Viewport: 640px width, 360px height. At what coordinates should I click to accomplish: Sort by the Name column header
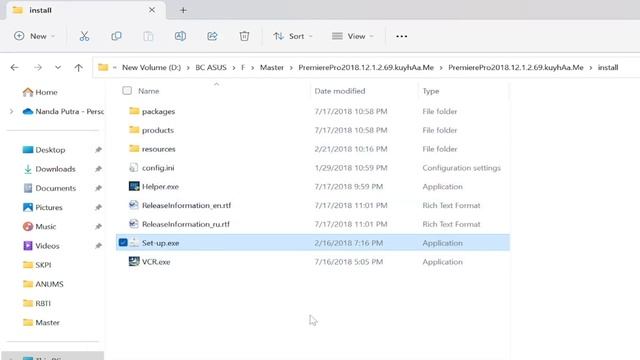pyautogui.click(x=149, y=91)
